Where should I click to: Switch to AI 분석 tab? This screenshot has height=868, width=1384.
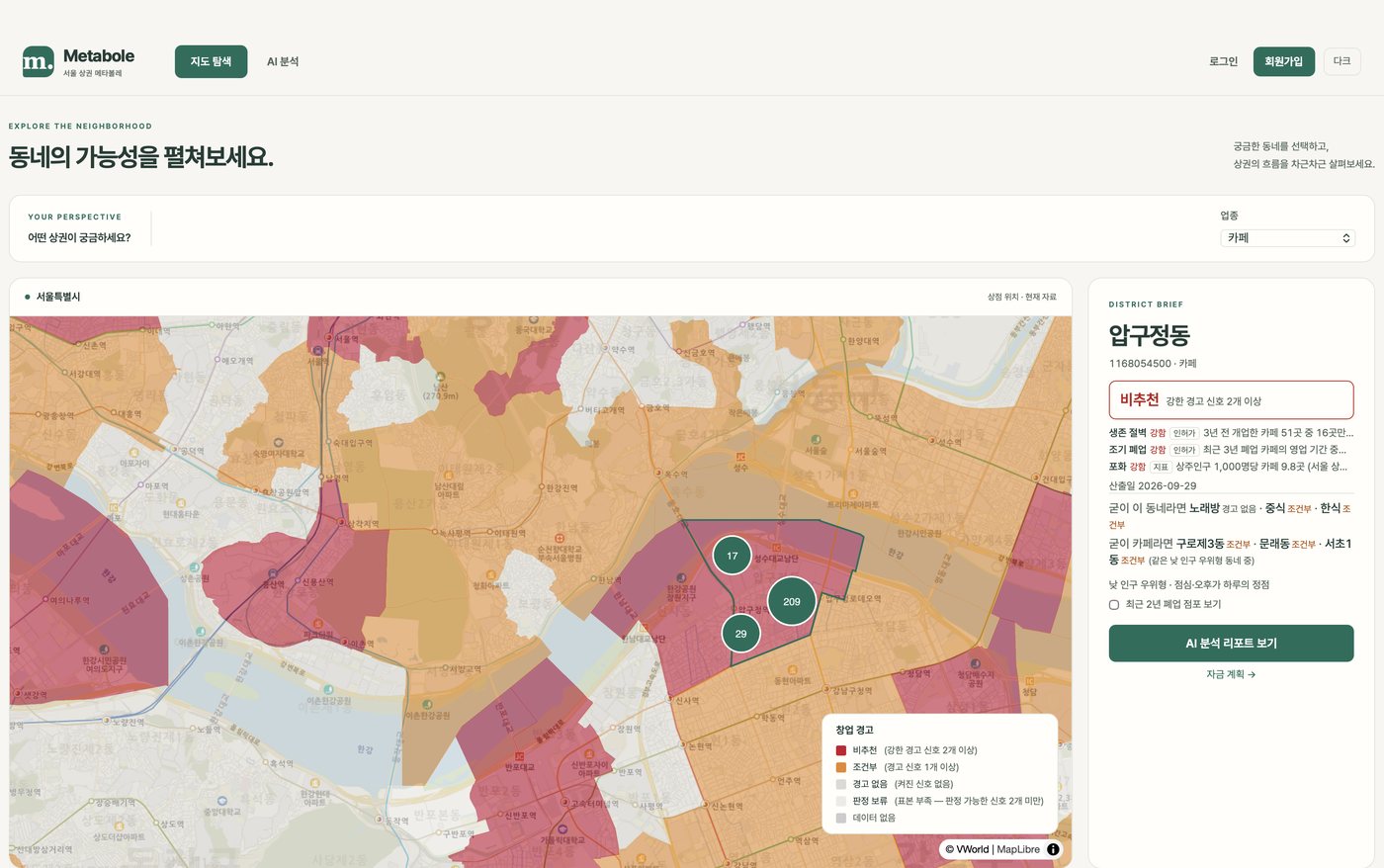click(x=283, y=61)
